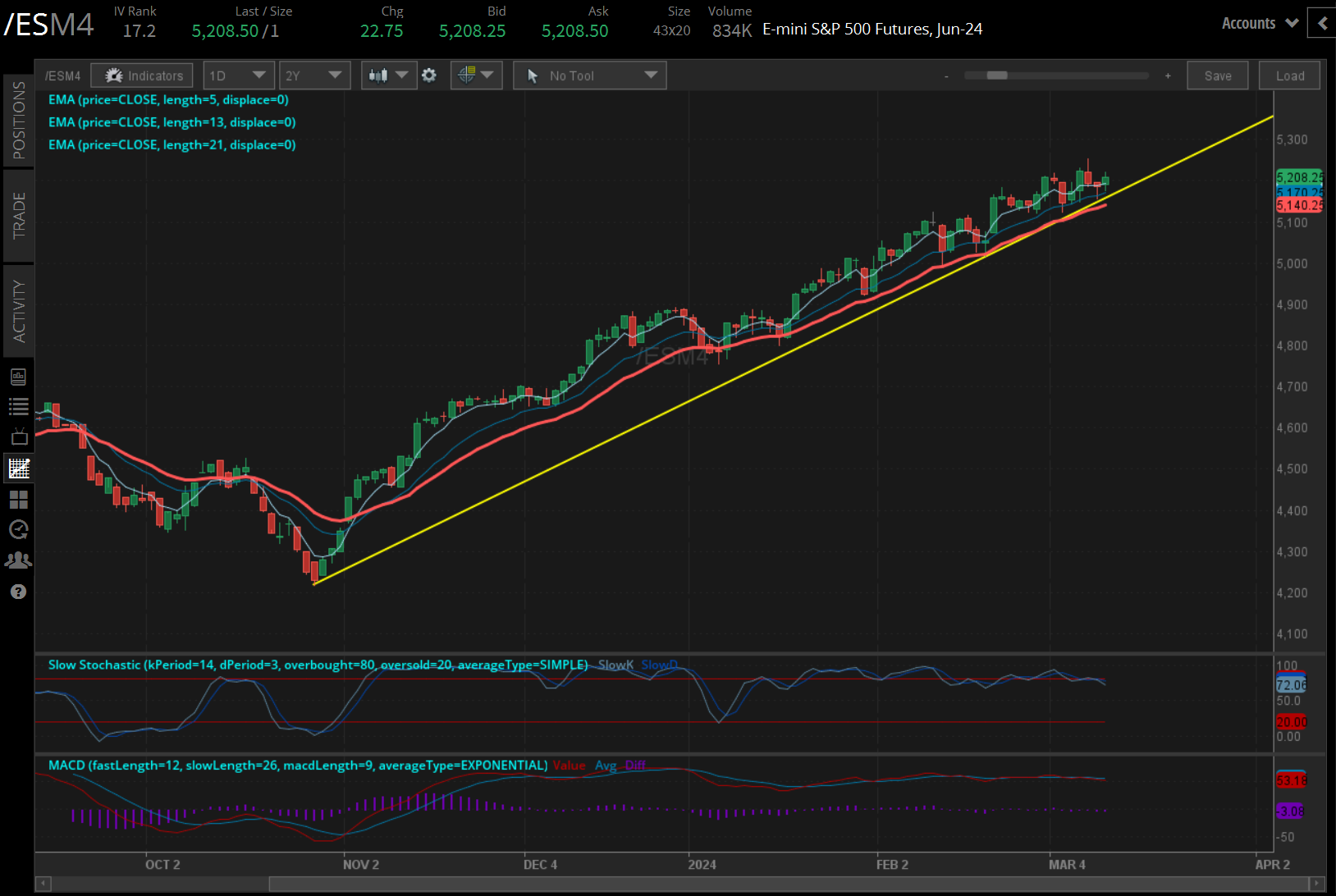Expand the No Tool drawing dropdown
Screen dimensions: 1336x896
589,75
